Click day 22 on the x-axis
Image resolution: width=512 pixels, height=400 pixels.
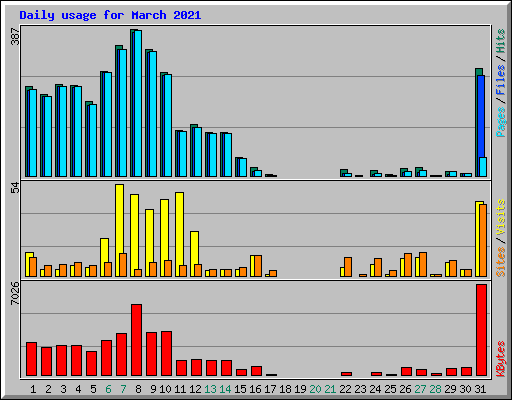click(x=345, y=389)
